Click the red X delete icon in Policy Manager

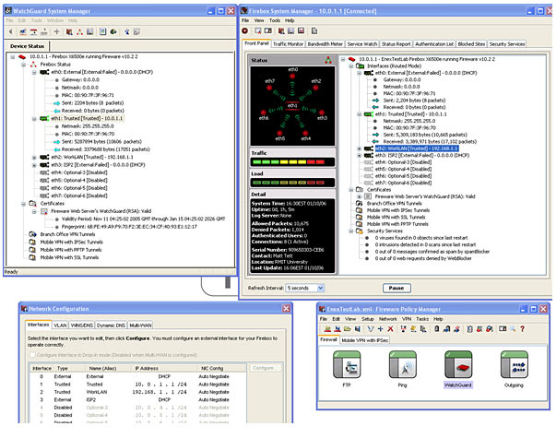pyautogui.click(x=390, y=329)
